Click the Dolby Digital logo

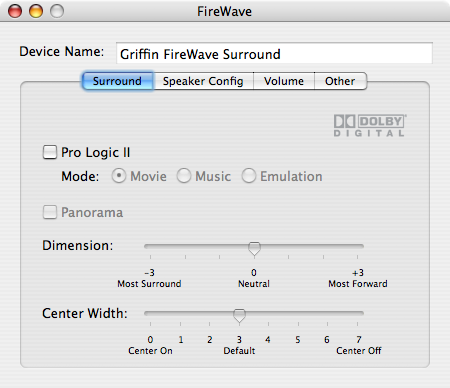coord(370,126)
